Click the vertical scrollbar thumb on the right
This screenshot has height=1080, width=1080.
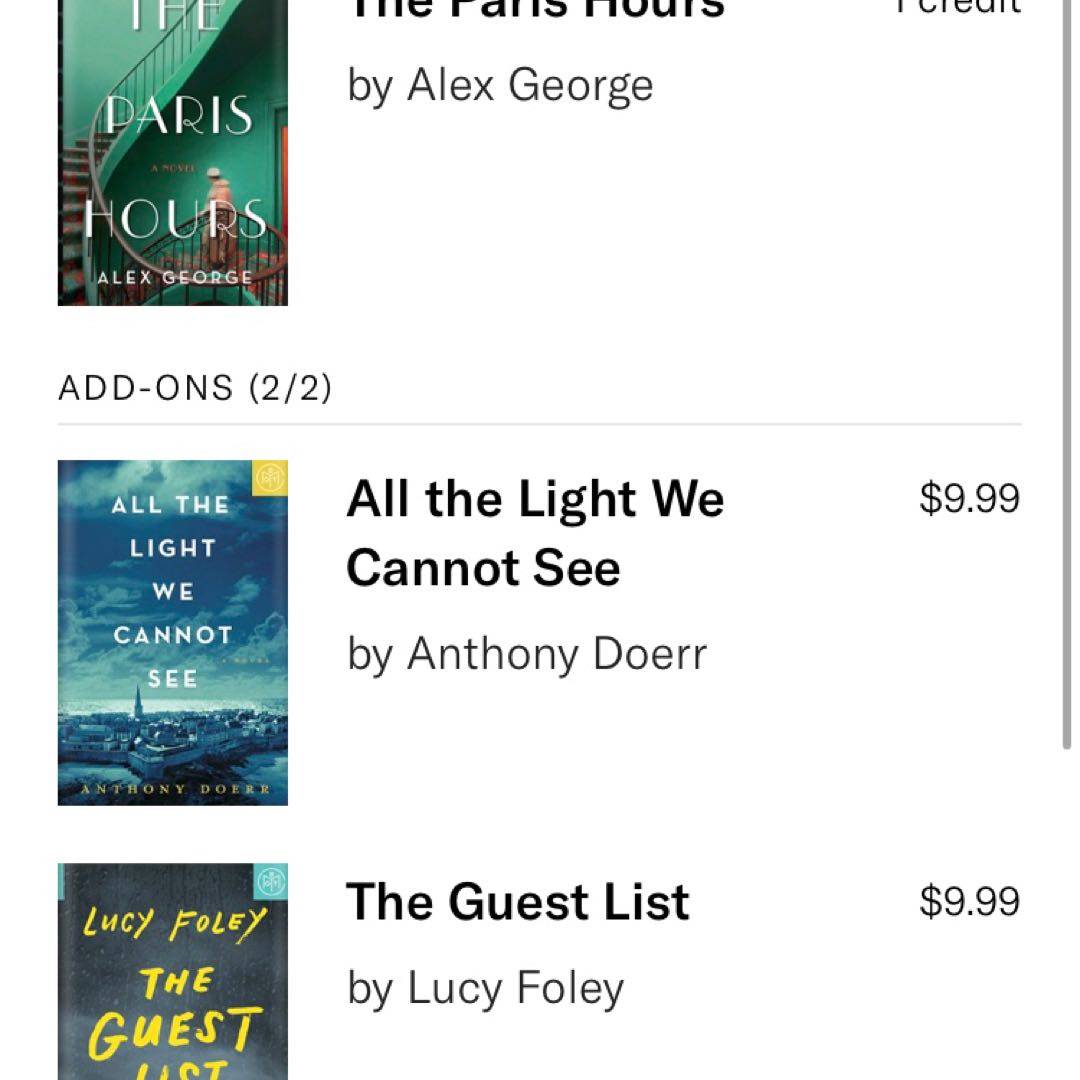coord(1067,380)
